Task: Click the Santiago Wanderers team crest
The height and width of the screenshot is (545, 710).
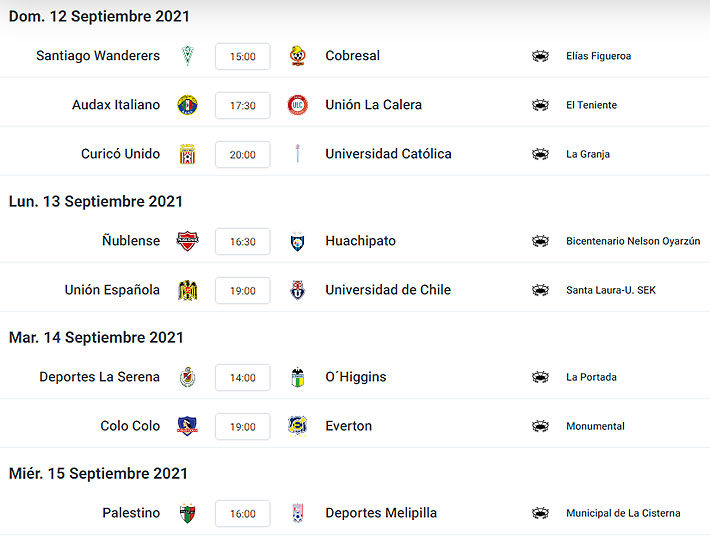Action: click(x=187, y=56)
